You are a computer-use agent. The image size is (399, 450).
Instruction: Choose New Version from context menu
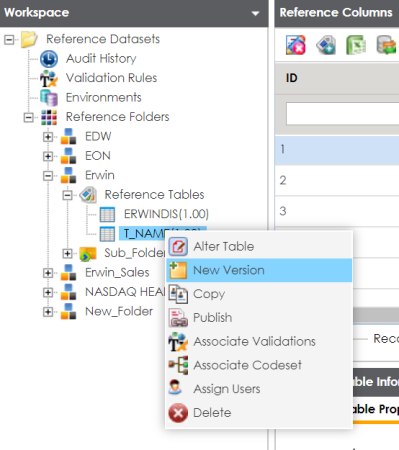tap(259, 270)
